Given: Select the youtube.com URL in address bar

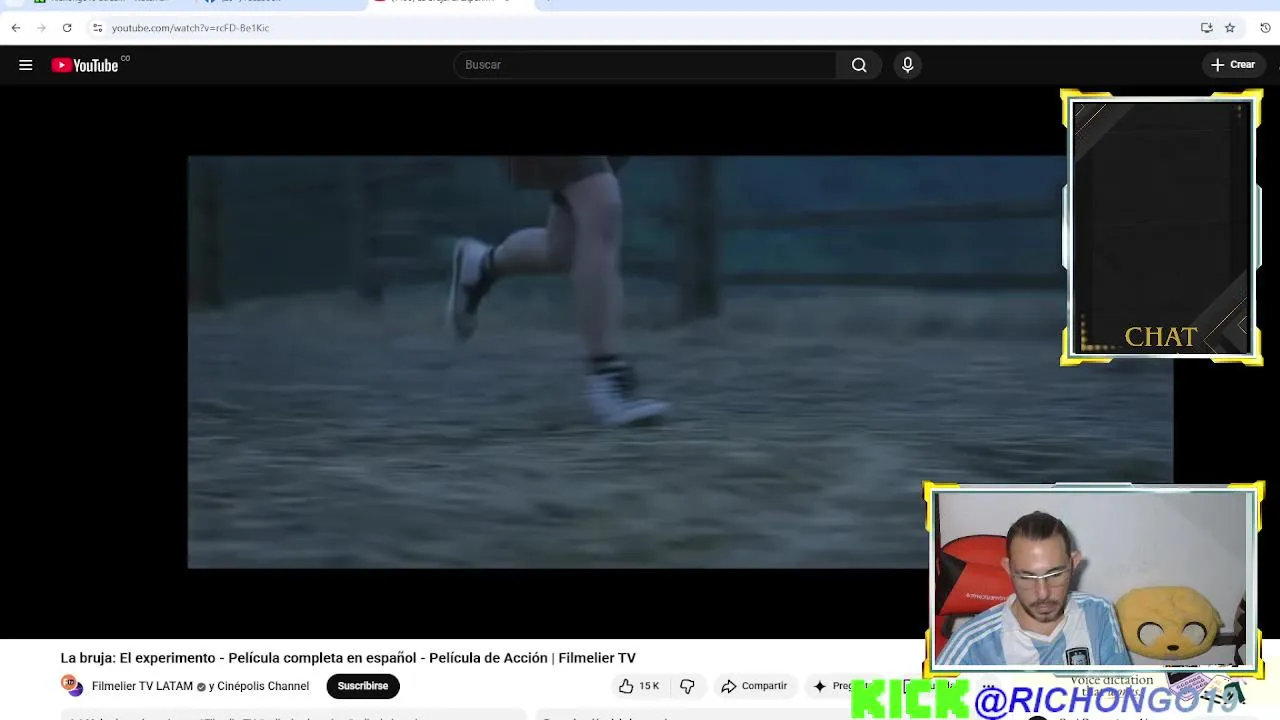Looking at the screenshot, I should [190, 28].
